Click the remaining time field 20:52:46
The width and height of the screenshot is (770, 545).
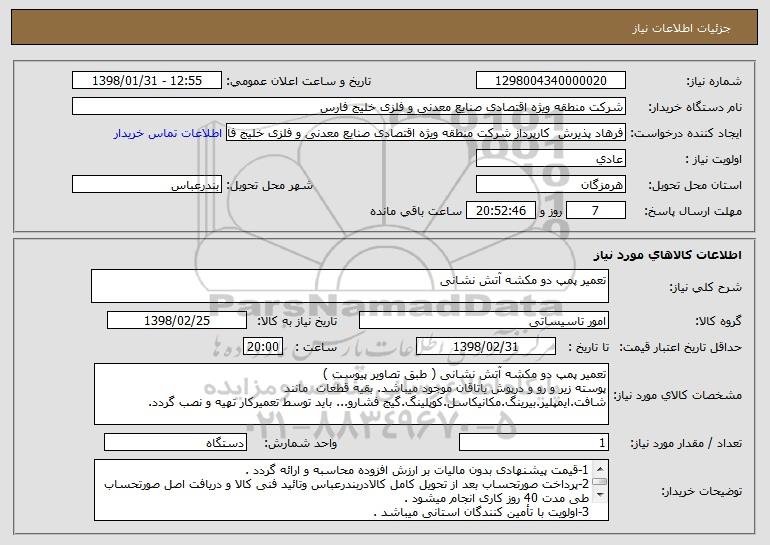click(x=500, y=211)
